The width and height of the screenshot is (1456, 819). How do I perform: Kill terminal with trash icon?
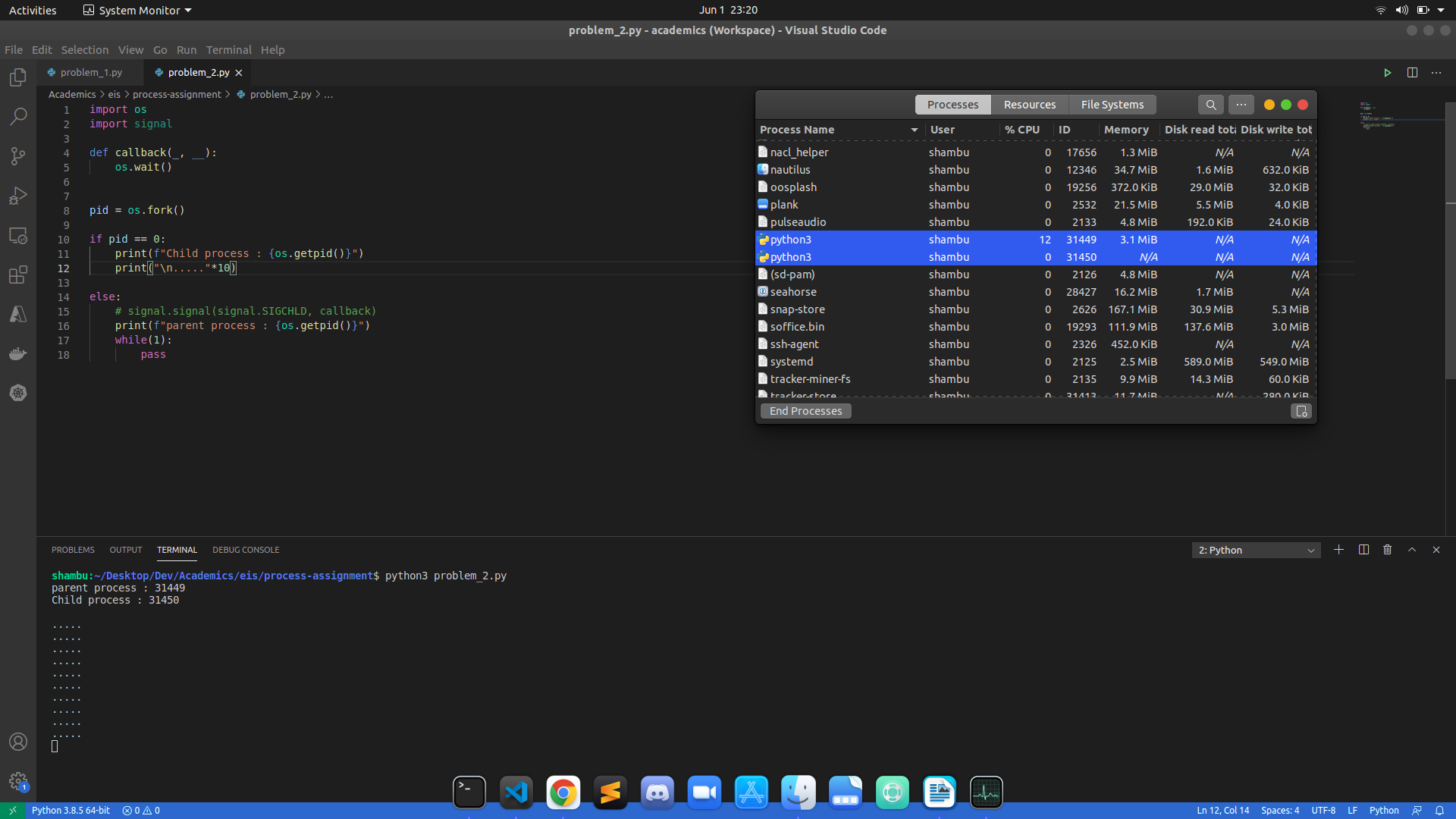pyautogui.click(x=1387, y=550)
